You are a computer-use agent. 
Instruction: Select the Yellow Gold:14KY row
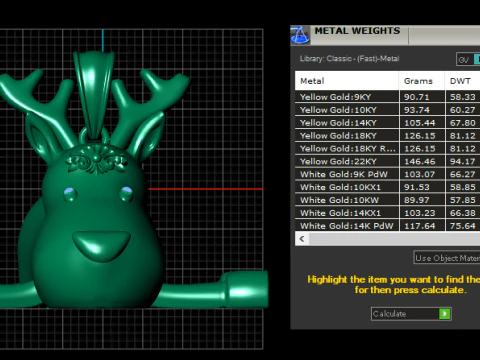(387, 123)
